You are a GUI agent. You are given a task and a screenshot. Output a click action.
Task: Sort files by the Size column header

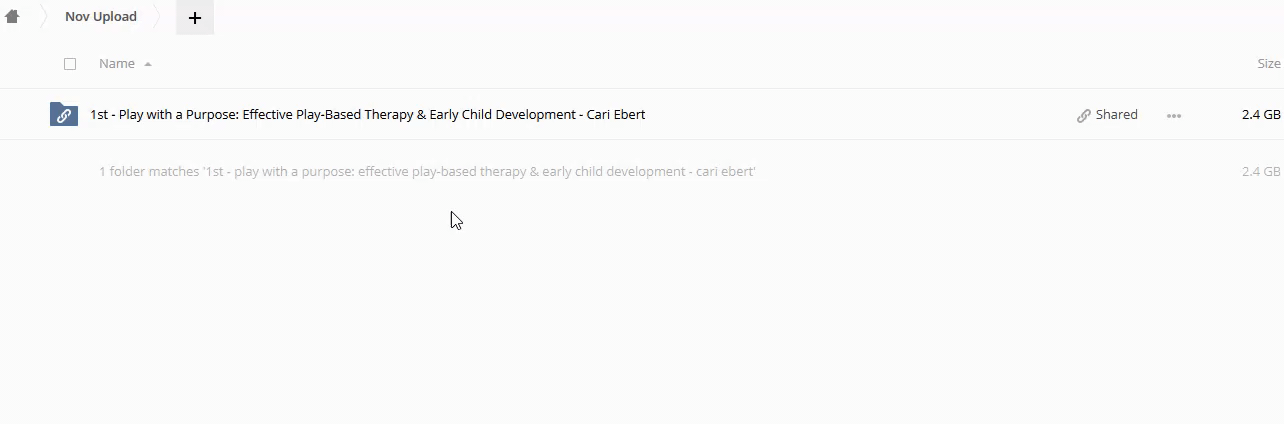pos(1268,64)
